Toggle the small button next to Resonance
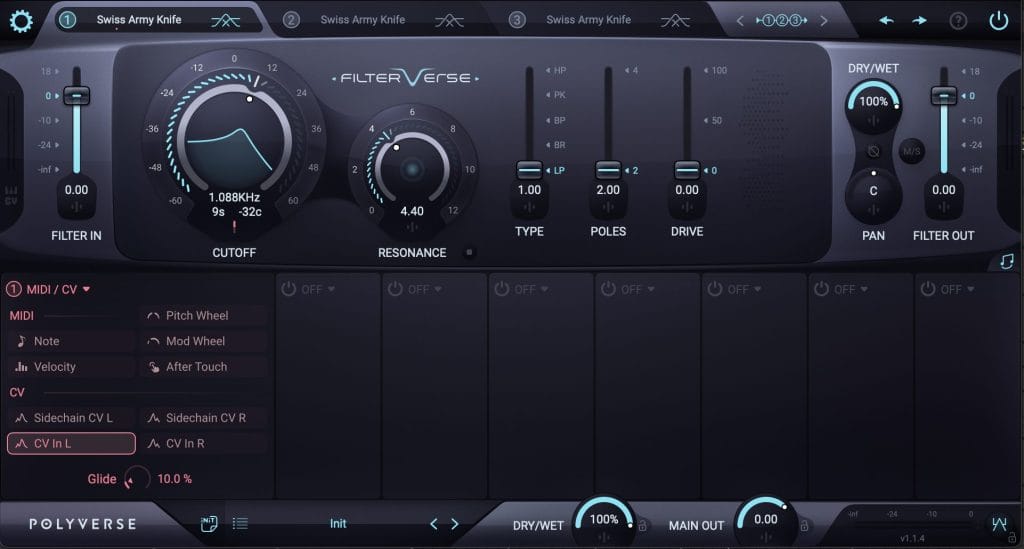The height and width of the screenshot is (549, 1024). 469,252
